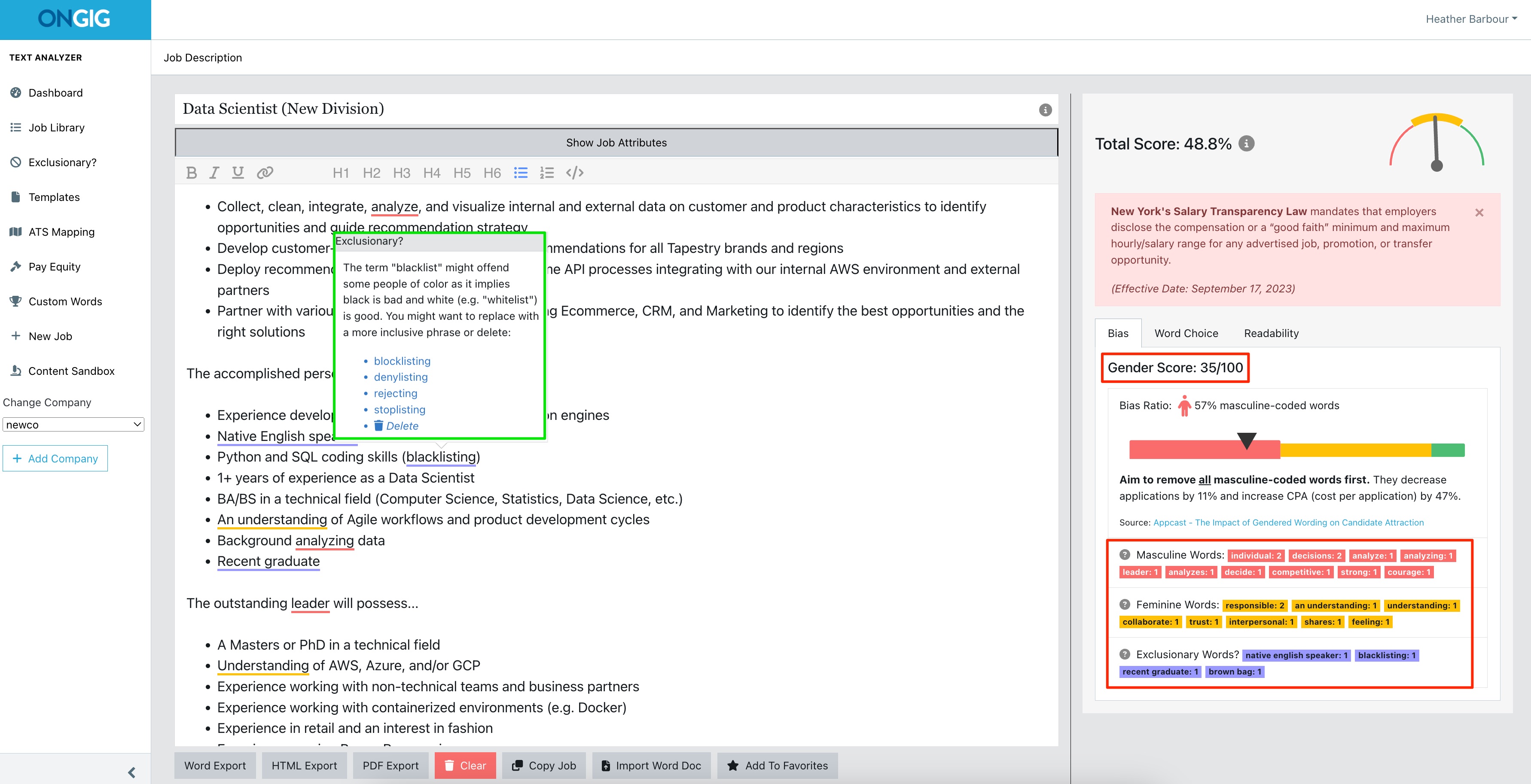1531x784 pixels.
Task: Switch to the Readability tab
Action: coord(1271,333)
